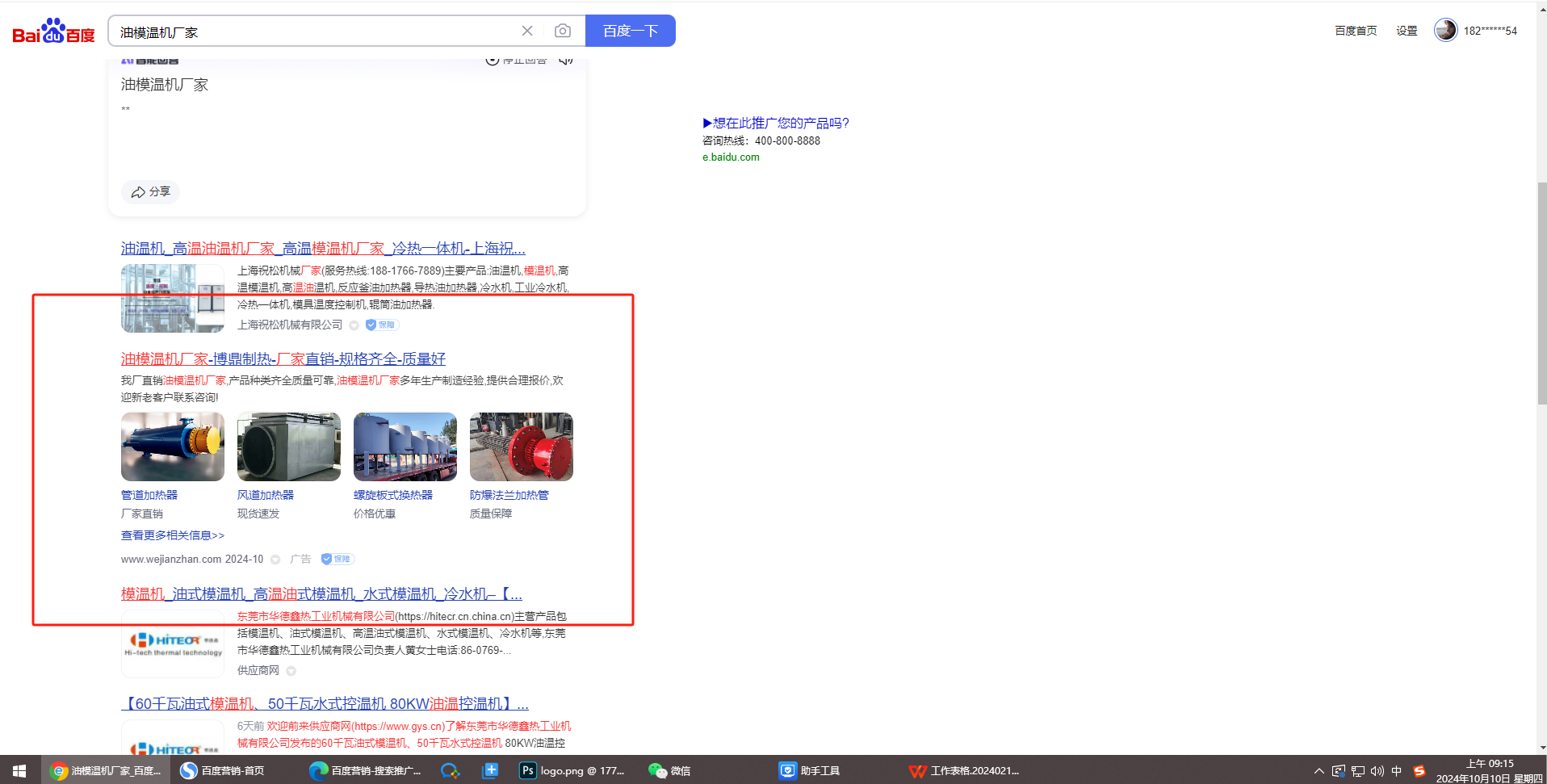Click the 百度一下 search button
The height and width of the screenshot is (784, 1547).
(x=631, y=31)
